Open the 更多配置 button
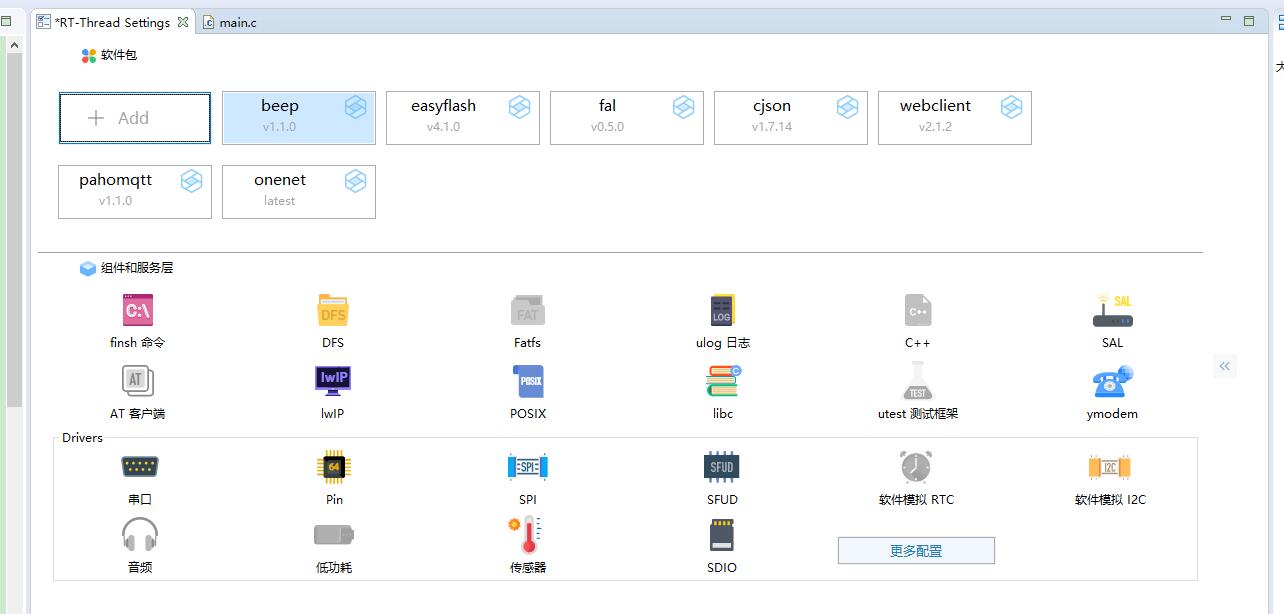Viewport: 1284px width, 614px height. 916,550
